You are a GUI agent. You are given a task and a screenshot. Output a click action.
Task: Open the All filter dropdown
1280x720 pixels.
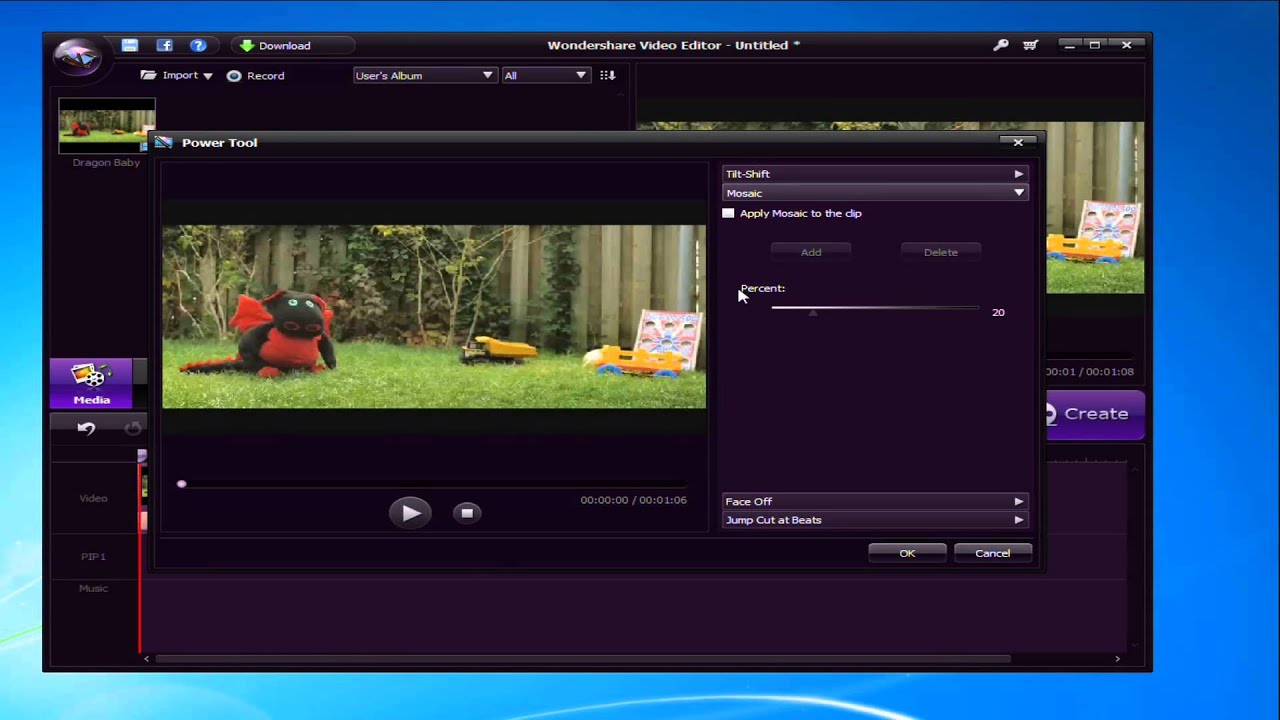point(545,75)
